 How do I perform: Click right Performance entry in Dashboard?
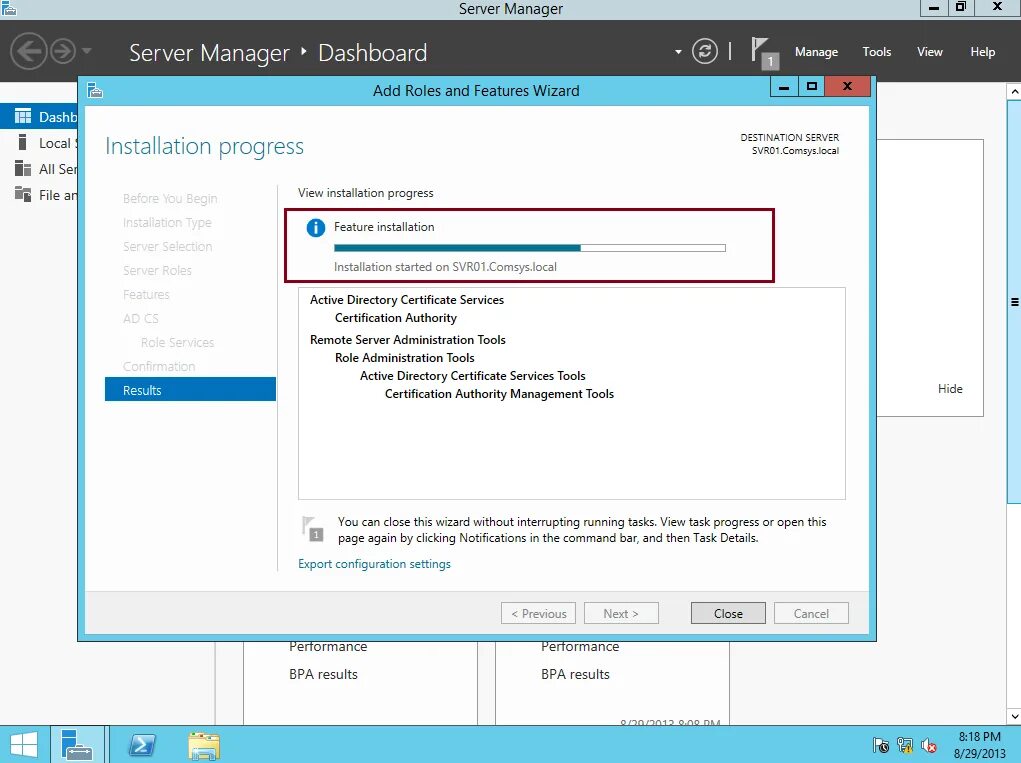(580, 646)
